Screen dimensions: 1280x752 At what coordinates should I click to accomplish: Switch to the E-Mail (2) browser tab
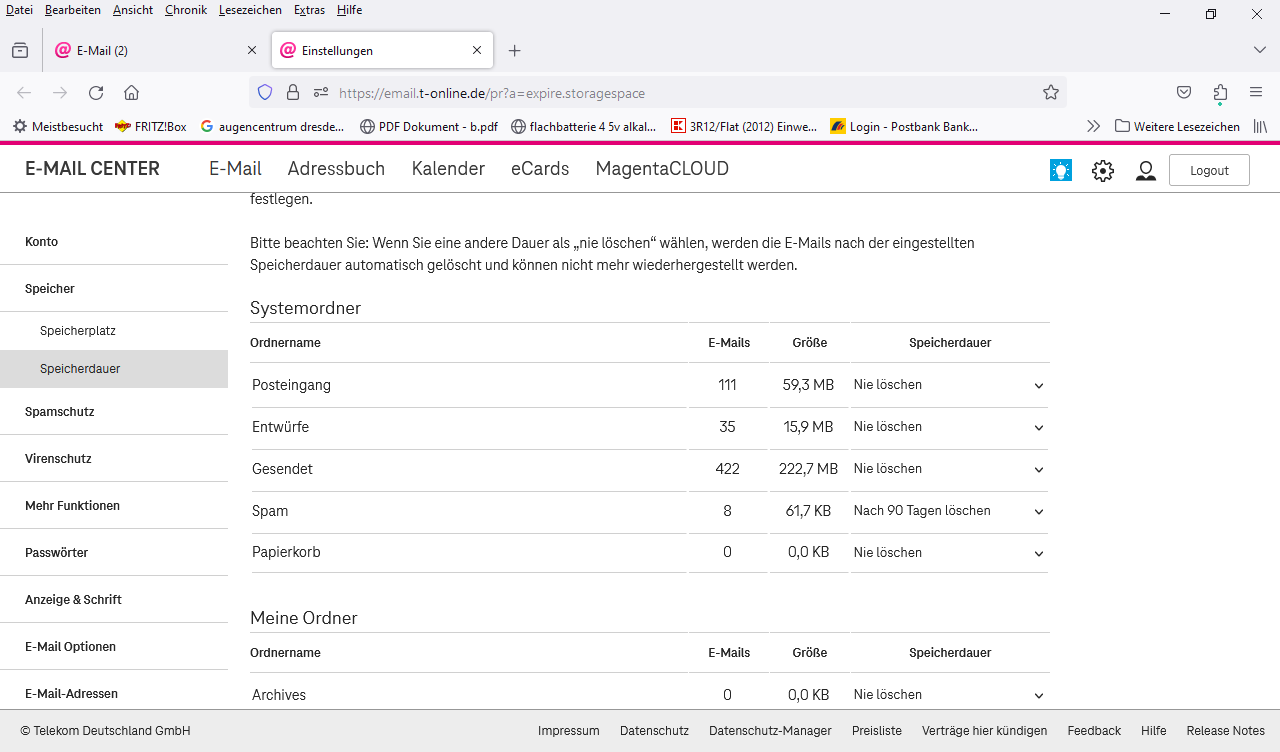click(150, 50)
